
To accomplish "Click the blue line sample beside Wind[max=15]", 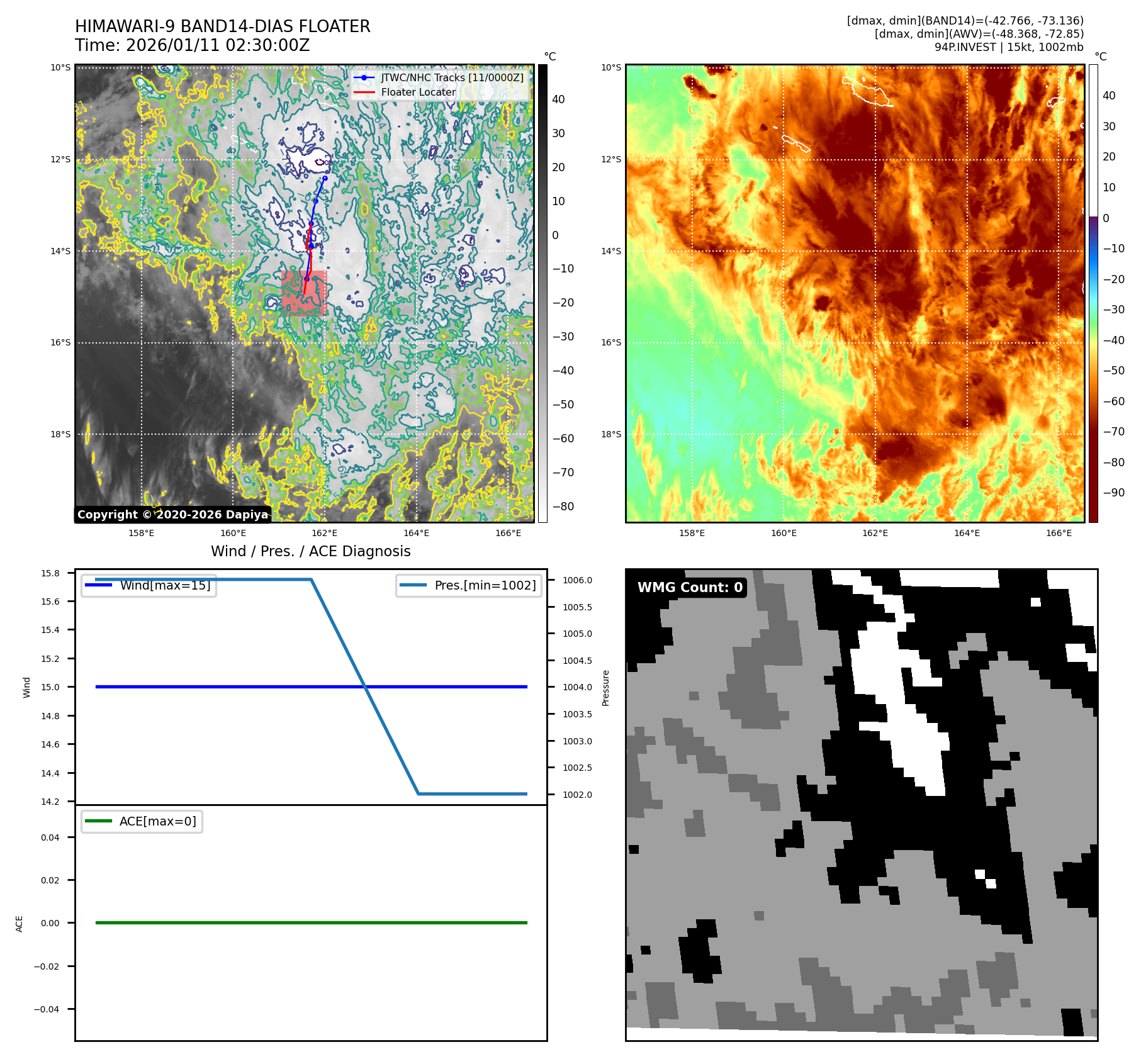I will [x=99, y=585].
